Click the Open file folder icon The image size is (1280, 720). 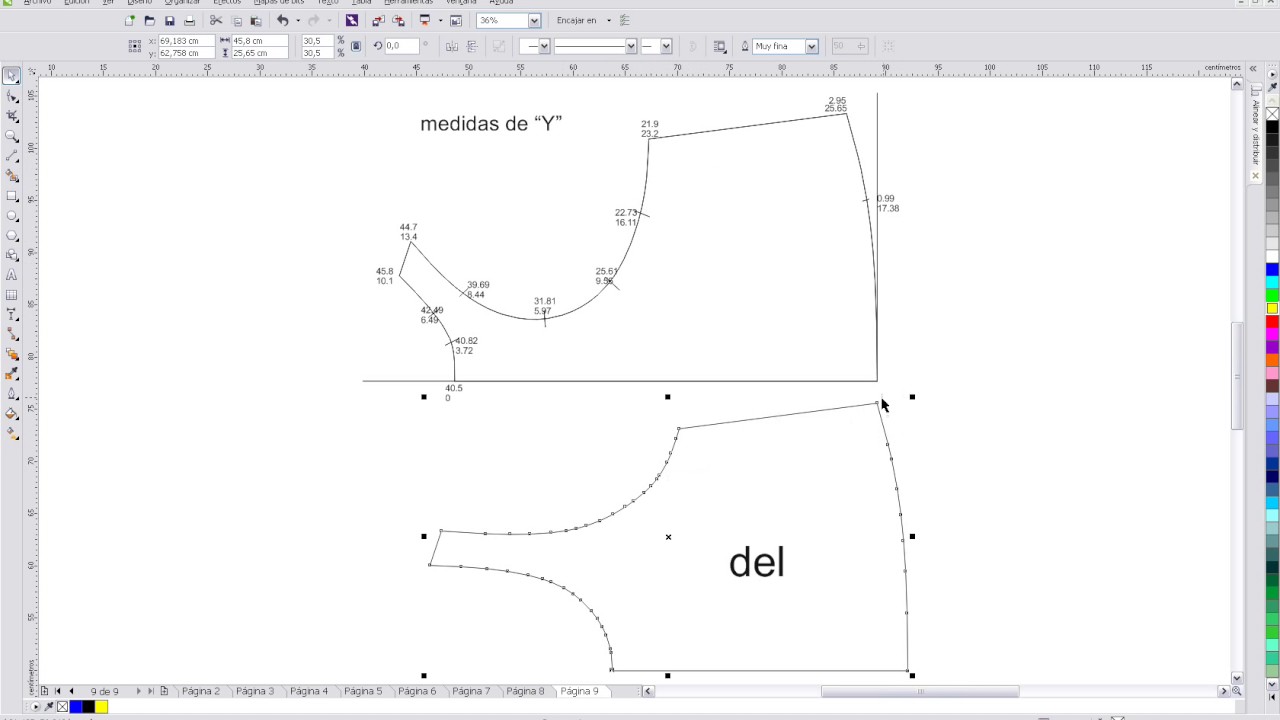[x=150, y=21]
